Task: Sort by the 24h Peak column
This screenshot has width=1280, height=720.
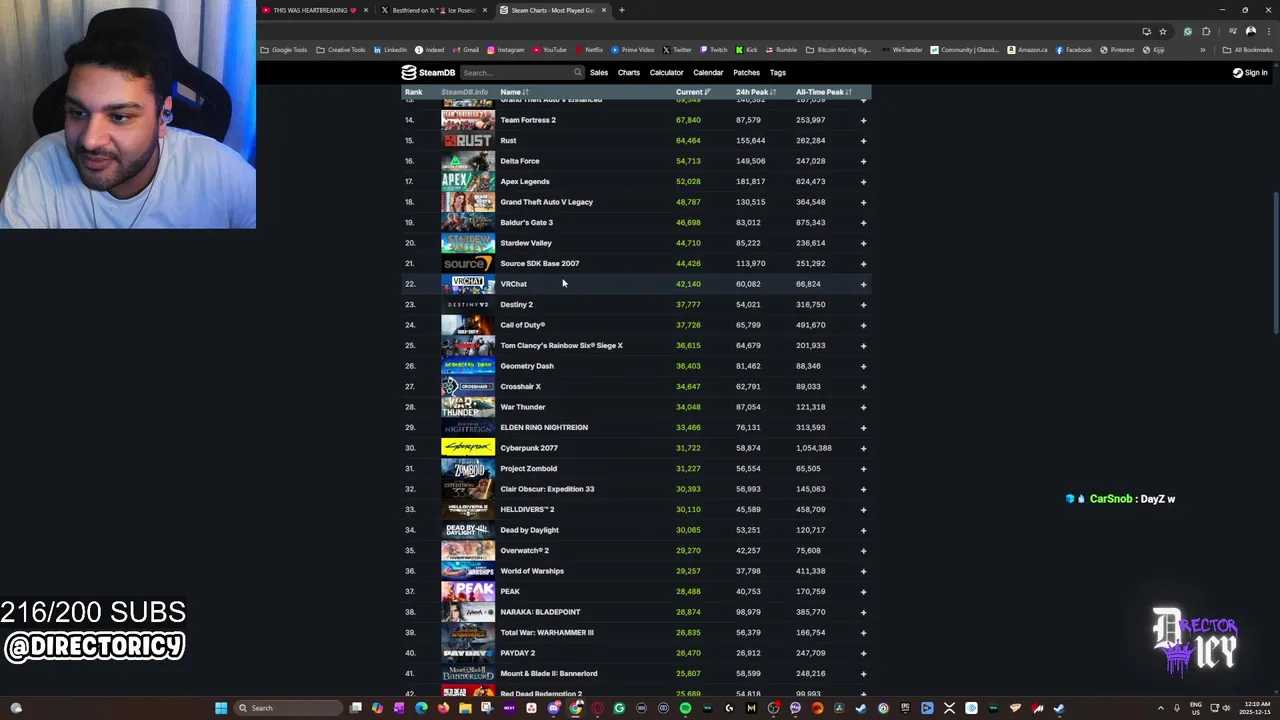Action: pyautogui.click(x=755, y=92)
